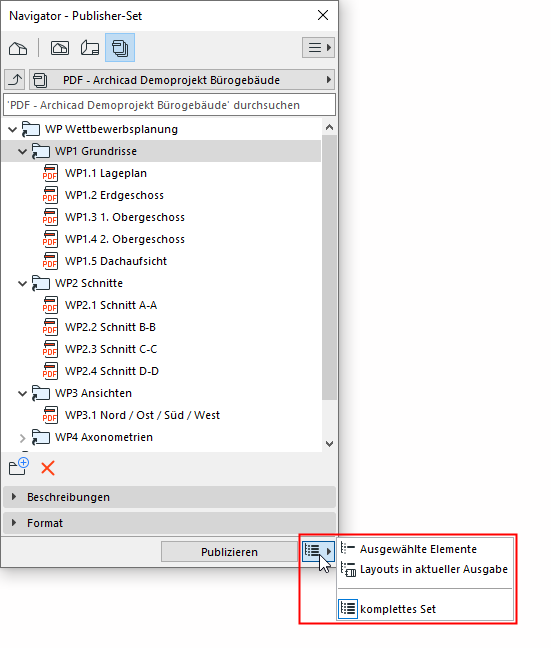Viewport: 551px width, 648px height.
Task: Select WP1.4 2. Obergeschoss item
Action: pyautogui.click(x=125, y=239)
